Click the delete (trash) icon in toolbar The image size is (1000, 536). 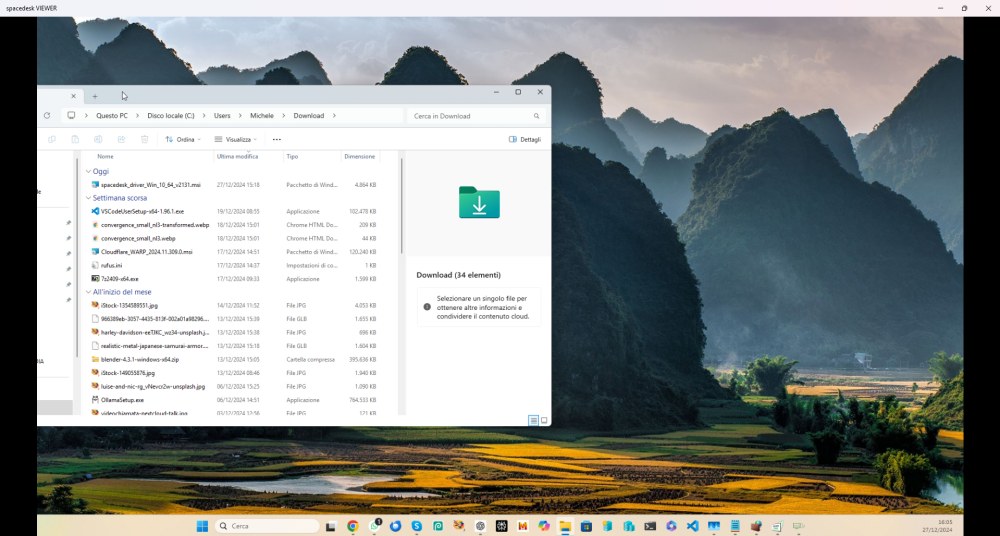pyautogui.click(x=144, y=140)
